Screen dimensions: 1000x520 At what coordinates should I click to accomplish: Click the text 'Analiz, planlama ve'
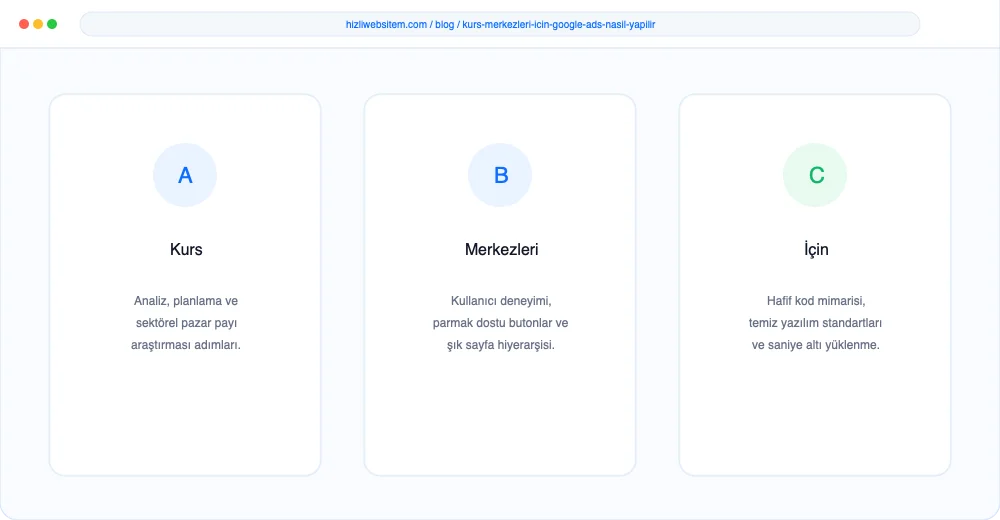(186, 301)
